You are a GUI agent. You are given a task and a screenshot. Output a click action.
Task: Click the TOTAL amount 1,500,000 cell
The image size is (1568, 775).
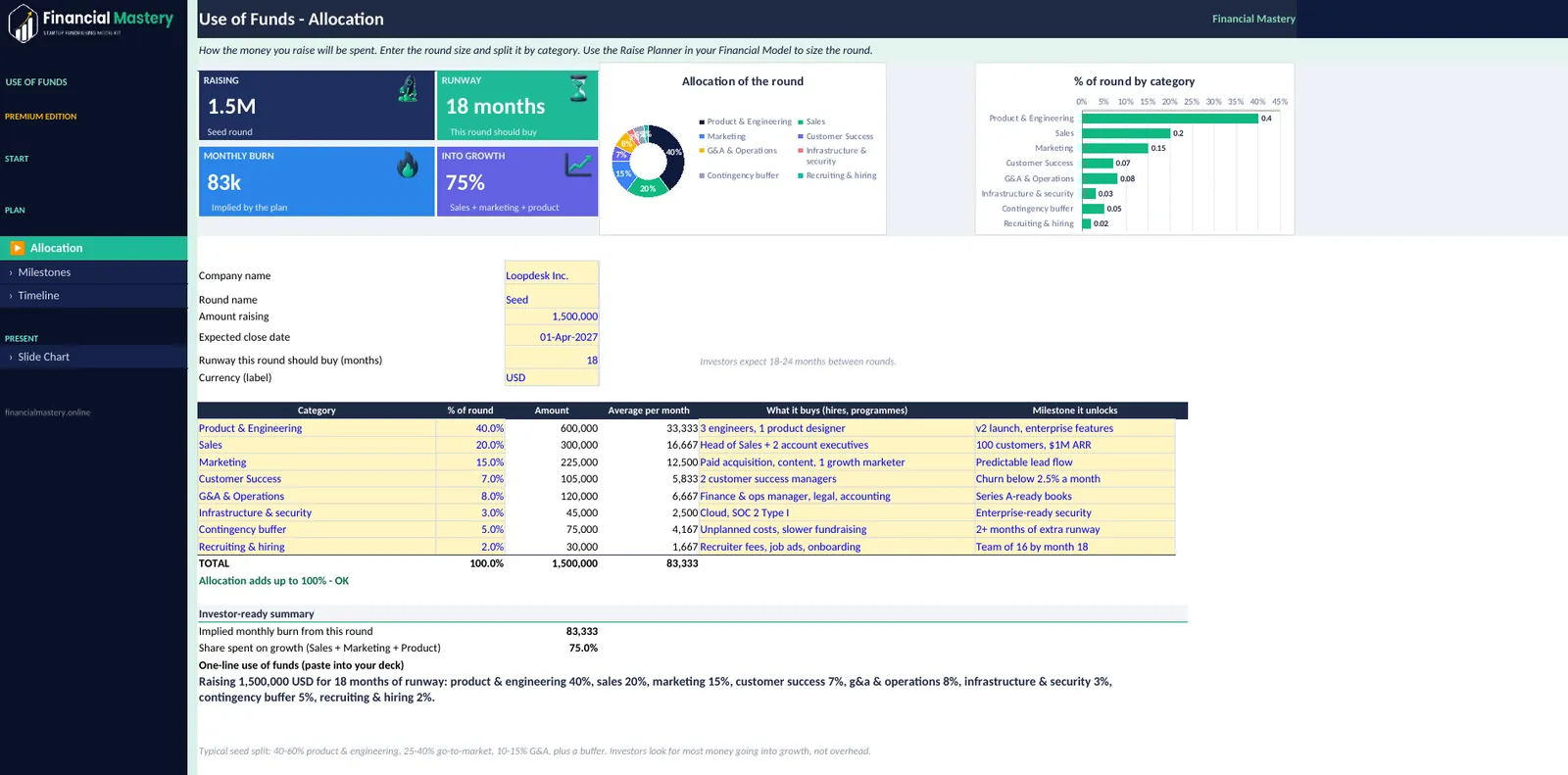(552, 563)
